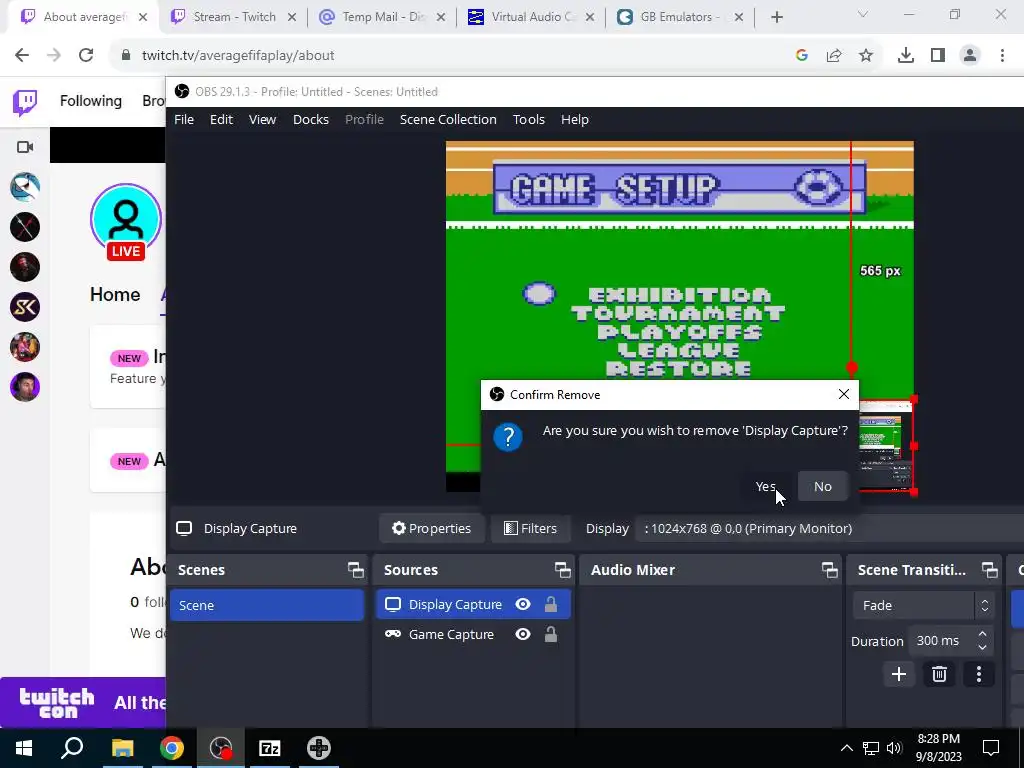Open the Fade transition dropdown

[922, 605]
